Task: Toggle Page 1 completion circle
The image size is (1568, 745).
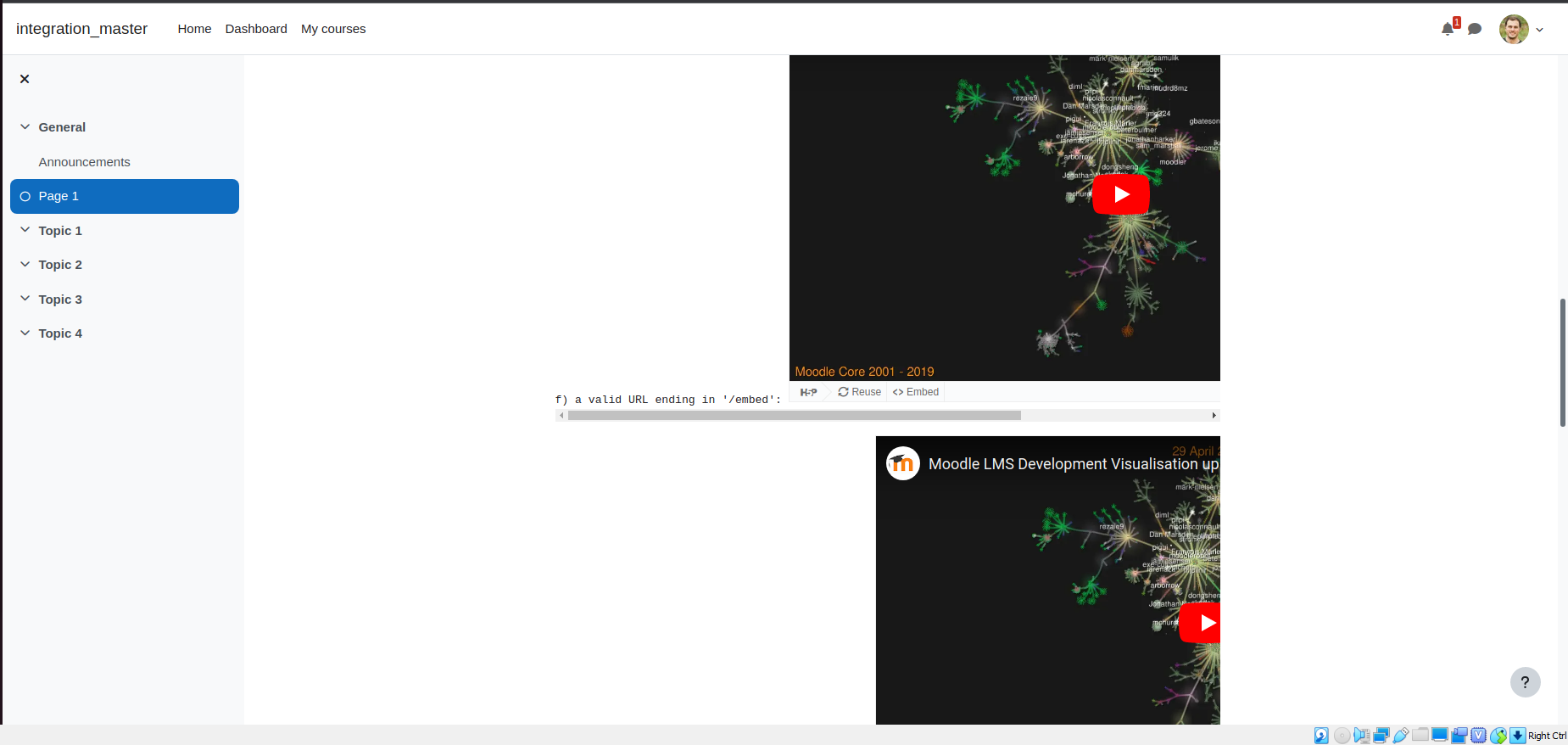Action: (25, 196)
